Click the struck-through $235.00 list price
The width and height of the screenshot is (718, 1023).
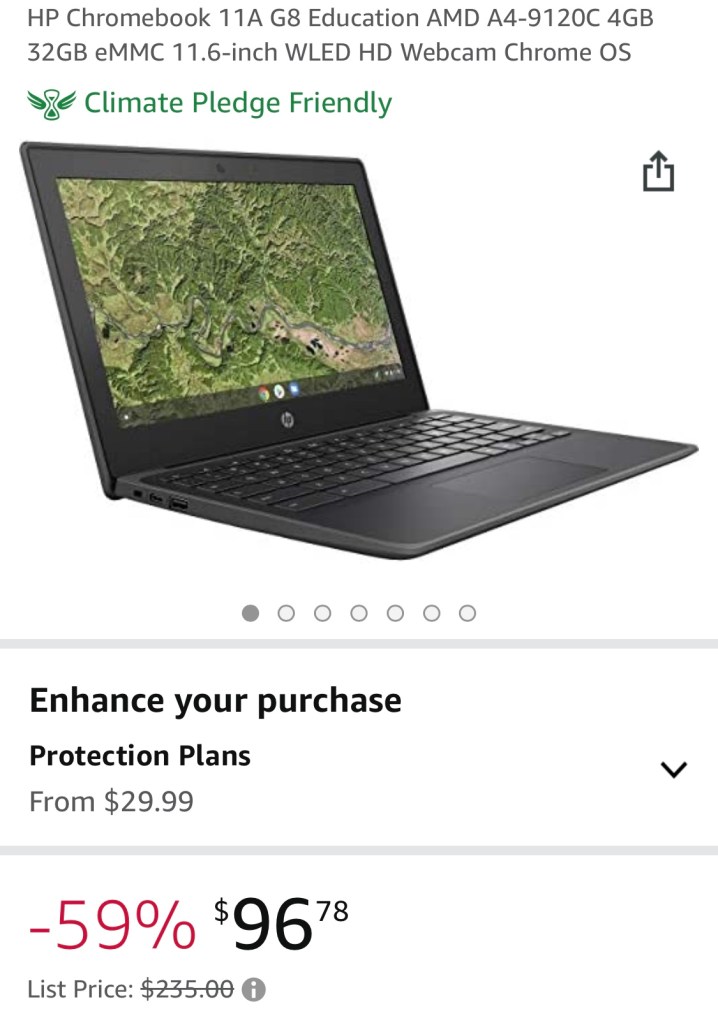[x=188, y=989]
